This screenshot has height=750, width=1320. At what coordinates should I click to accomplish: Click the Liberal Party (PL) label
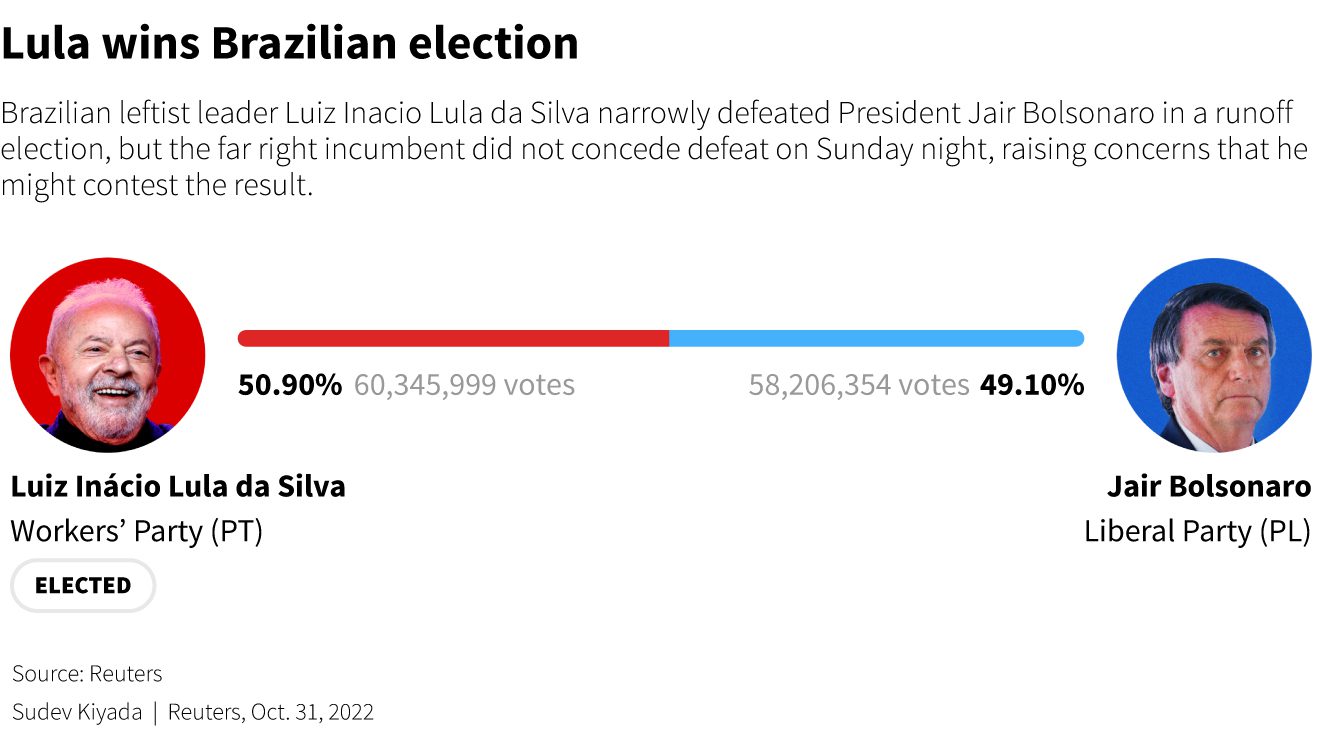coord(1198,531)
